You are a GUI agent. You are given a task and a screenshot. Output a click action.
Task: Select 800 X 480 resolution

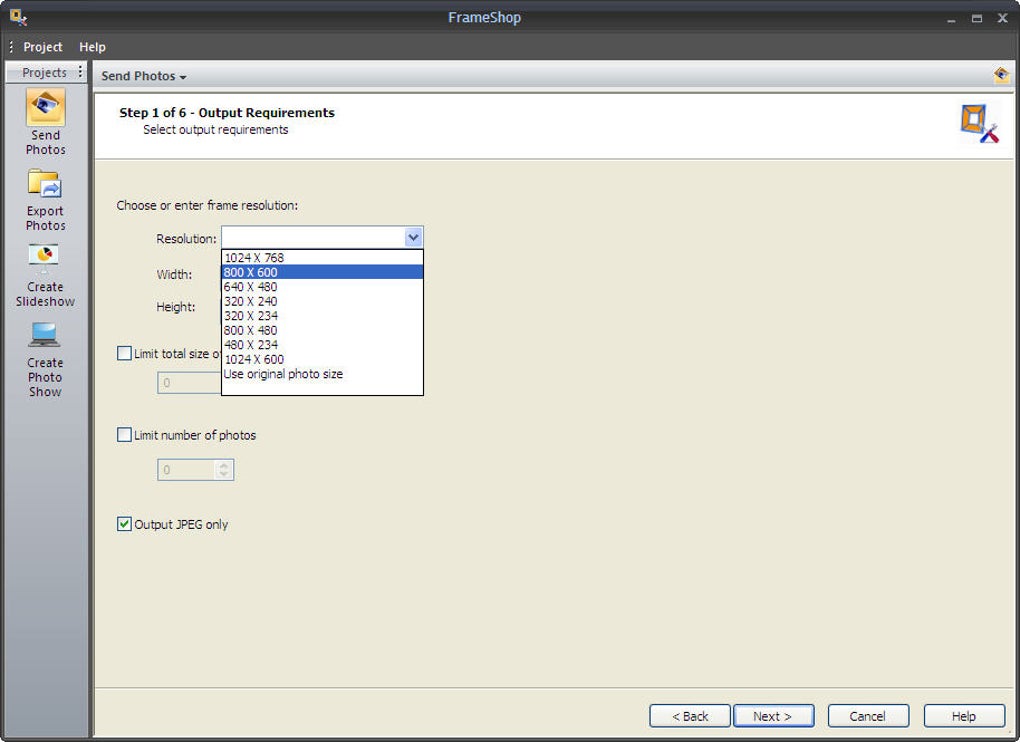322,330
